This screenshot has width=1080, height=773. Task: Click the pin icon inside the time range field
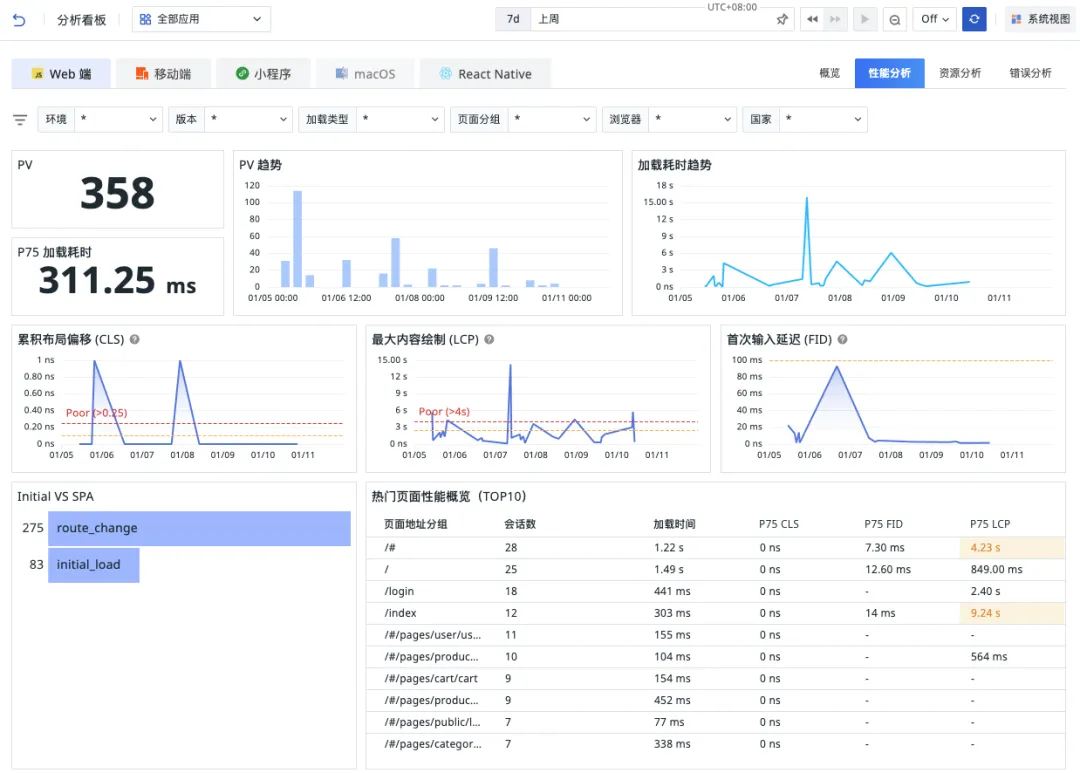782,19
